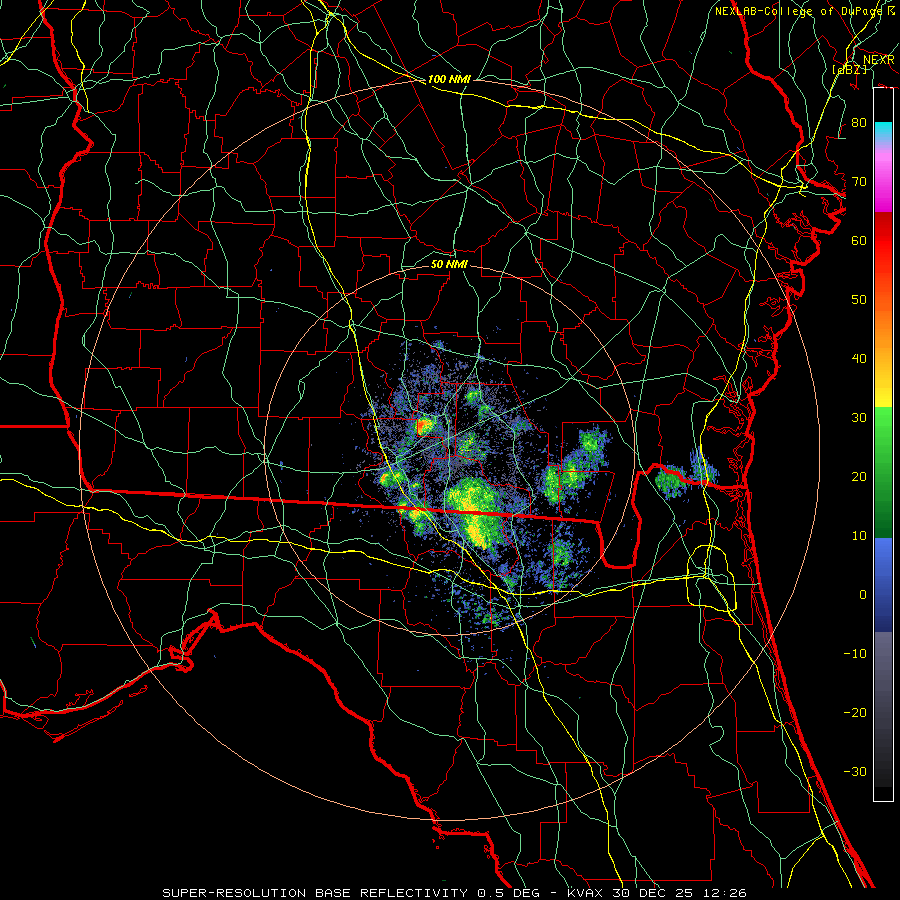Click the 50 NMI range ring label
The height and width of the screenshot is (900, 900).
[x=449, y=264]
